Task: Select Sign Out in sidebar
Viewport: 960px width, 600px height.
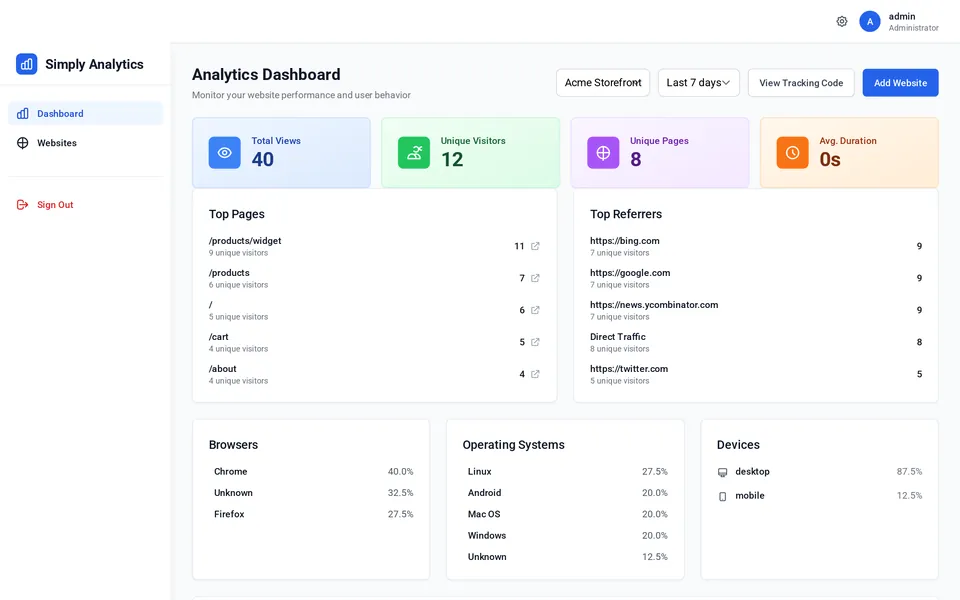Action: pyautogui.click(x=86, y=204)
